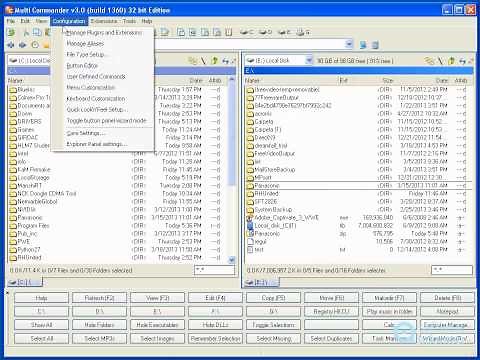Click the blue back arrow in the left panel header

click(226, 61)
